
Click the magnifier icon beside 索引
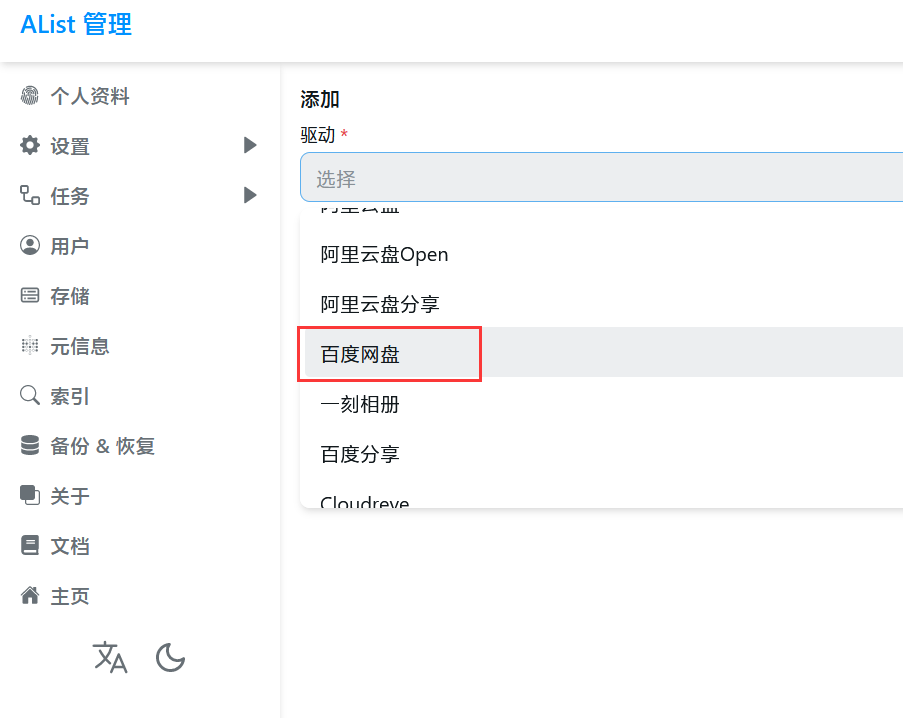point(30,396)
